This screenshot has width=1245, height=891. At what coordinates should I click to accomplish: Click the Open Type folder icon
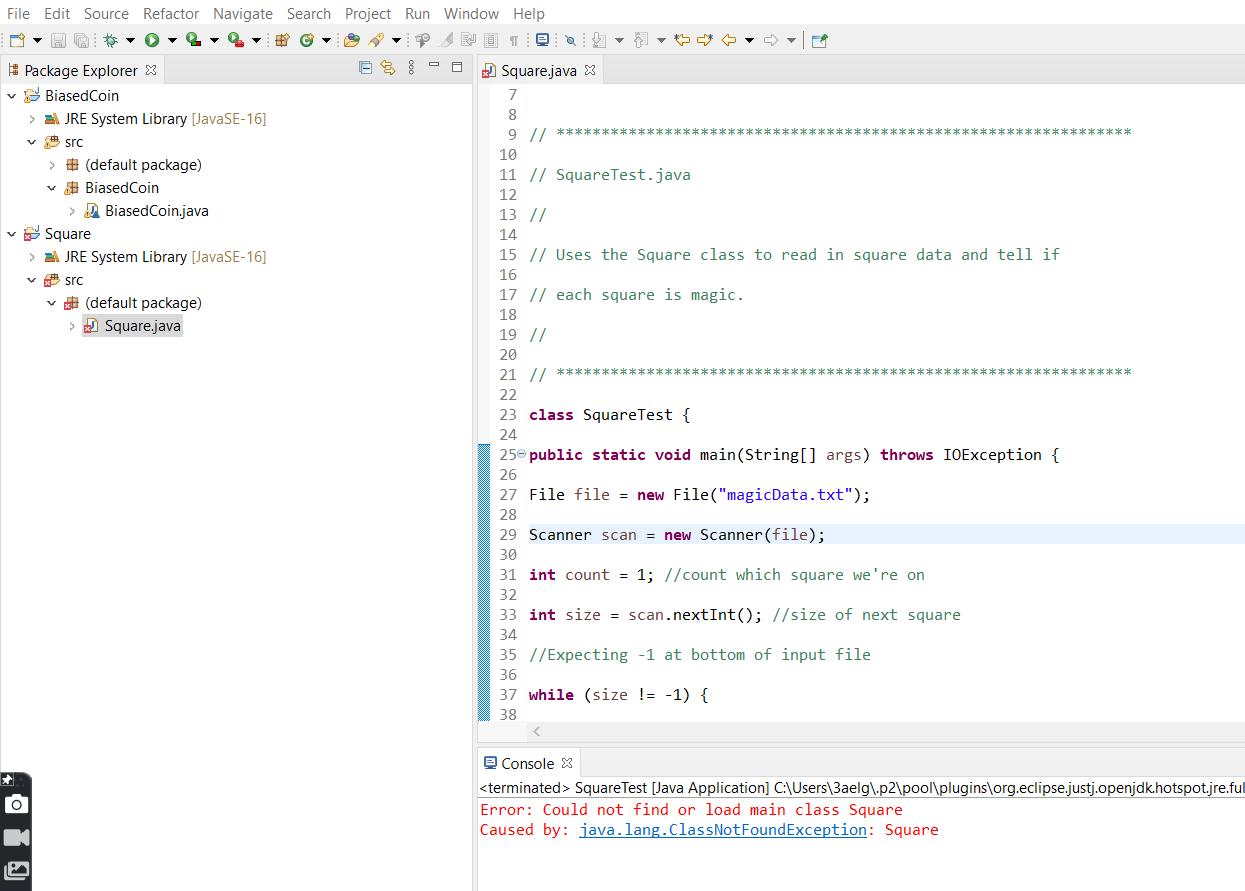coord(351,40)
